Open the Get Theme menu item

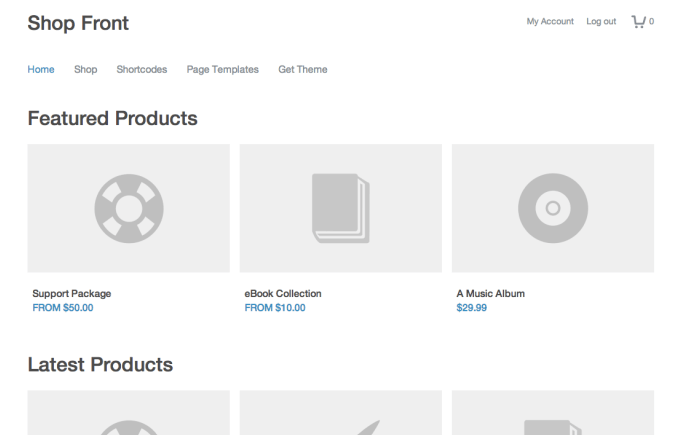pos(303,69)
